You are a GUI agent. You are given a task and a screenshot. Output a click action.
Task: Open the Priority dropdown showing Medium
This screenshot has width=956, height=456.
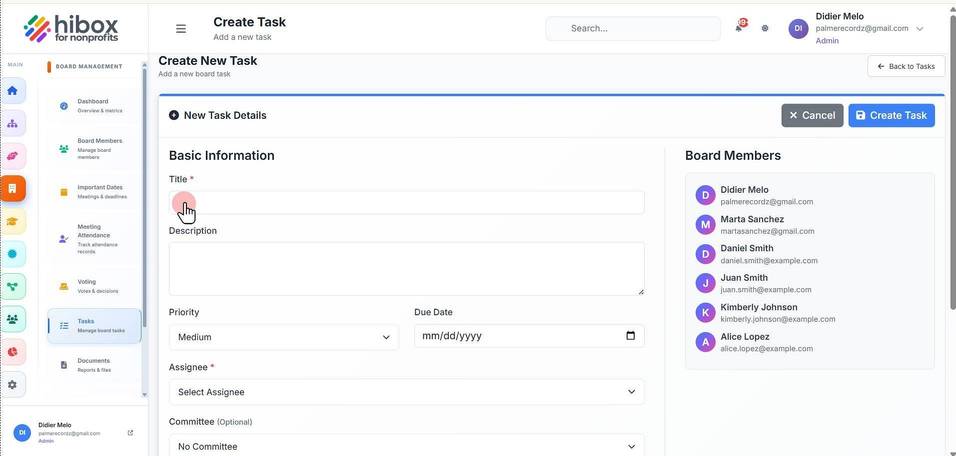pyautogui.click(x=284, y=337)
